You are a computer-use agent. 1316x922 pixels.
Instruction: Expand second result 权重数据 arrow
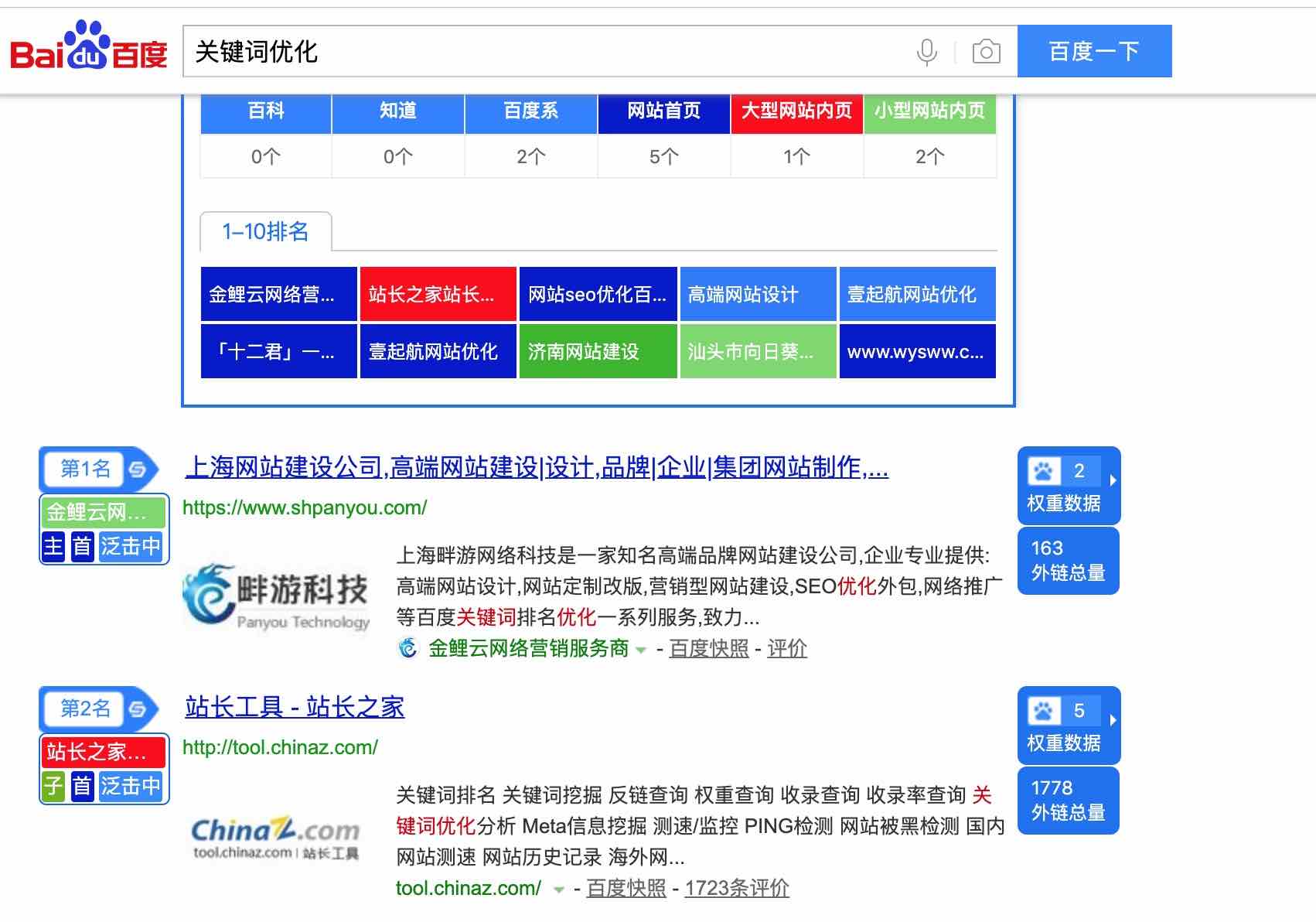(1113, 719)
